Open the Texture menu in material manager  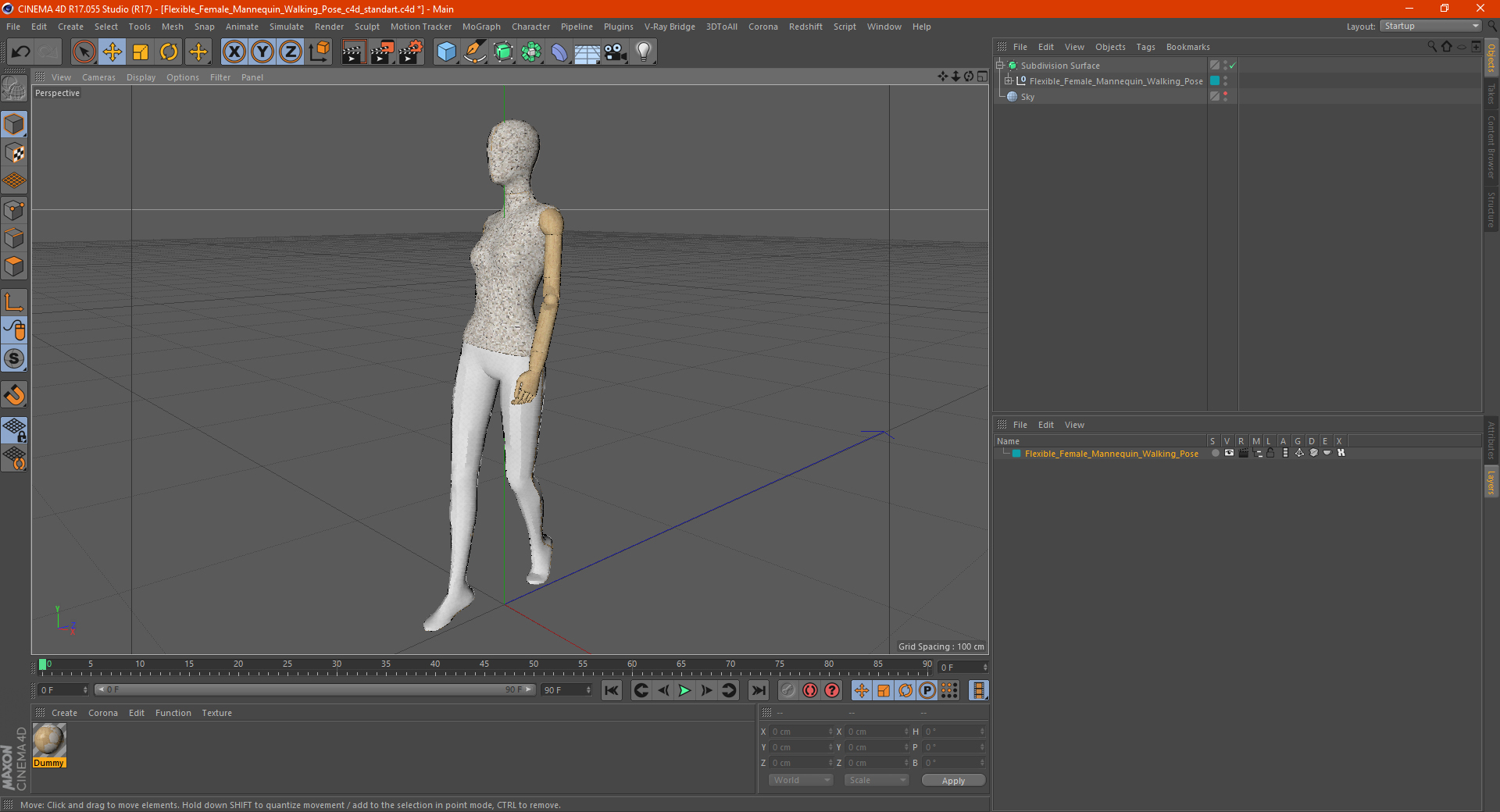[x=216, y=713]
